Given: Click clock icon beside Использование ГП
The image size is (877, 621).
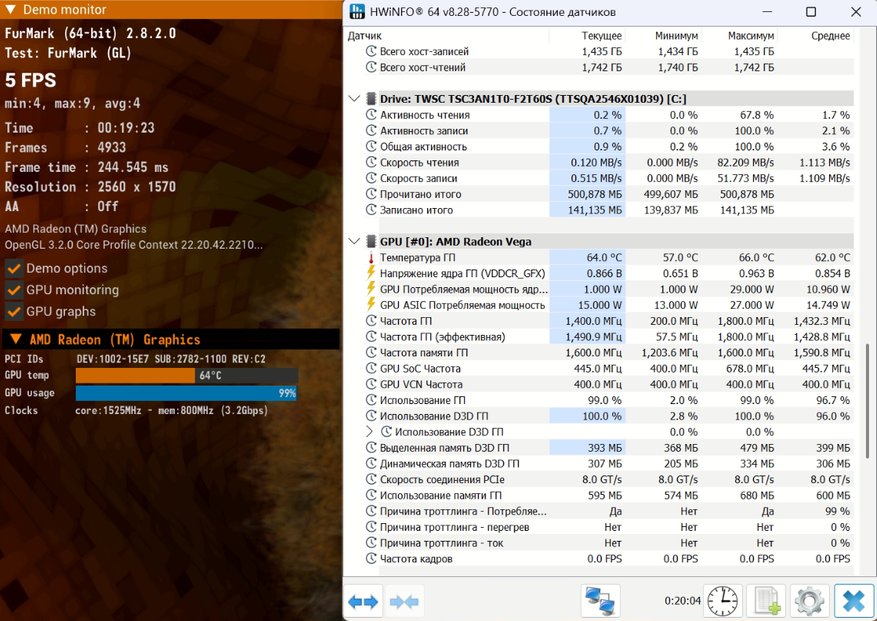Looking at the screenshot, I should pos(371,401).
